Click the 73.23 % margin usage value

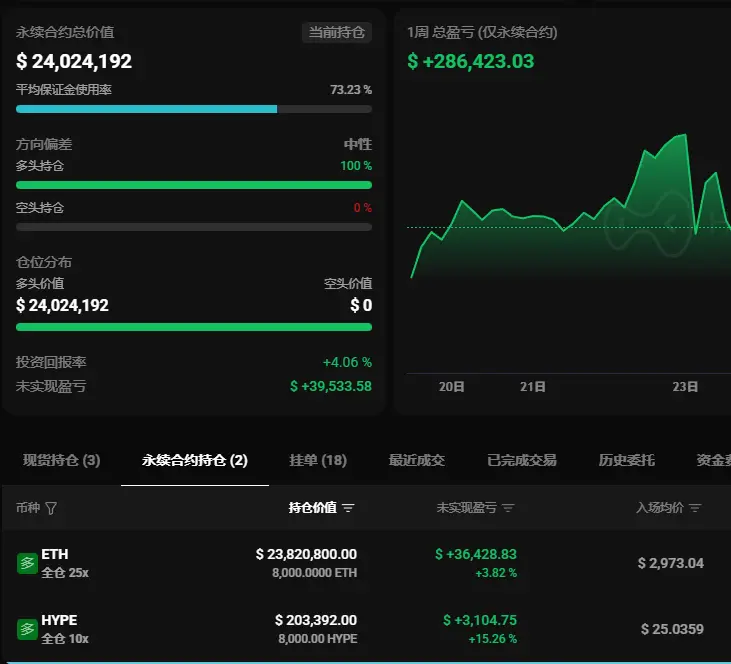(x=351, y=90)
